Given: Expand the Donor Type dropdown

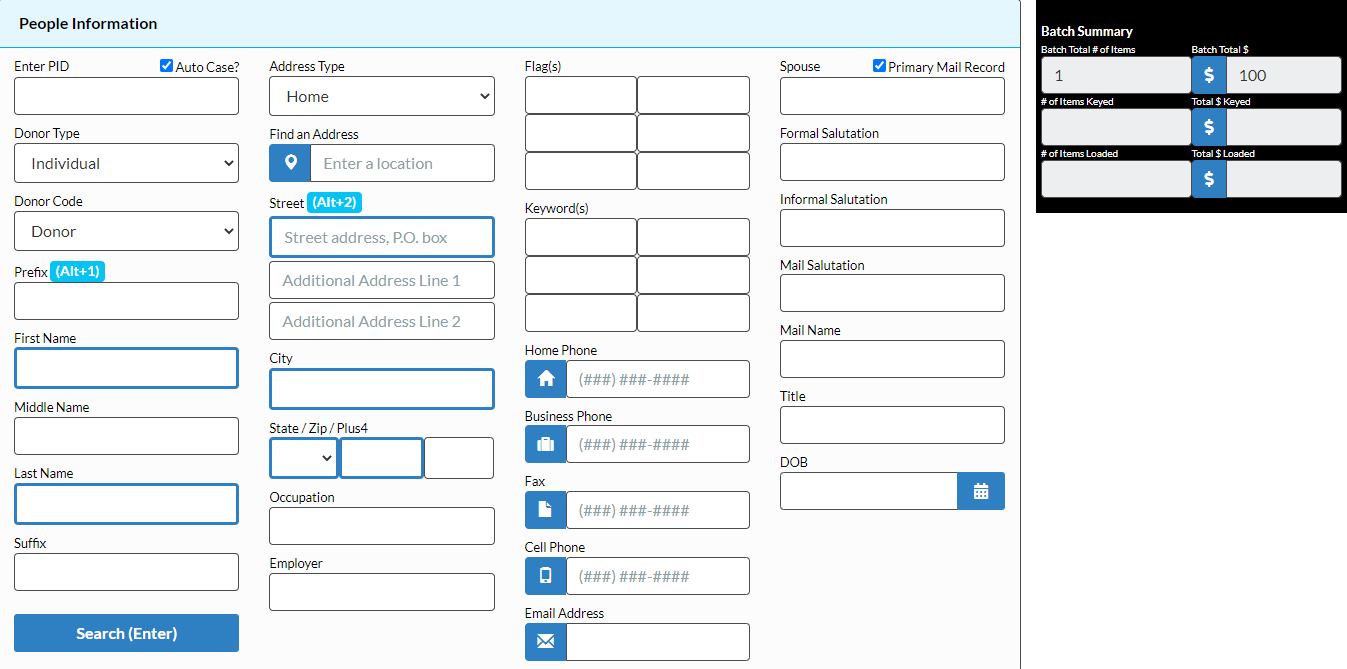Looking at the screenshot, I should 126,162.
